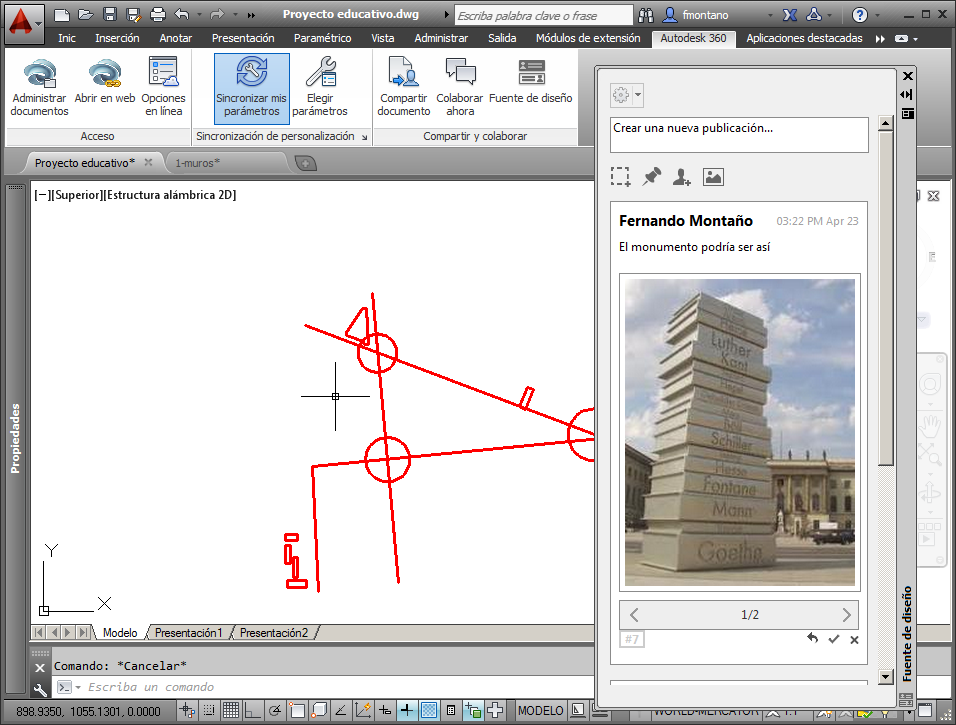Toggle grid display in status bar

point(230,710)
